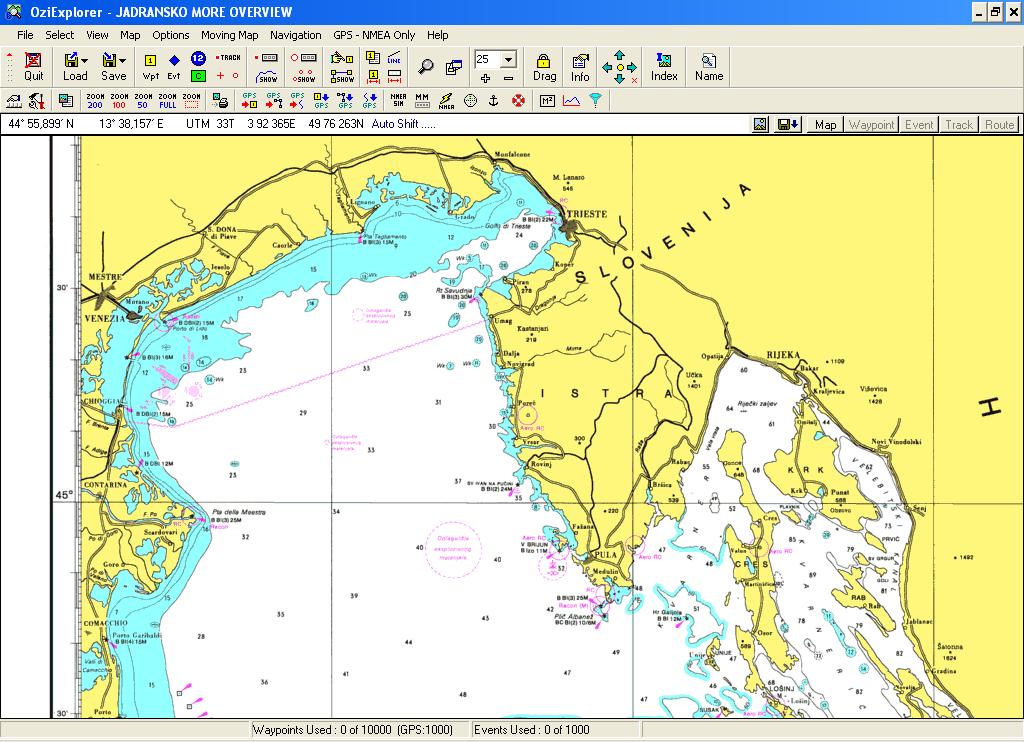This screenshot has height=742, width=1024.
Task: Open the Index map view
Action: tap(664, 67)
